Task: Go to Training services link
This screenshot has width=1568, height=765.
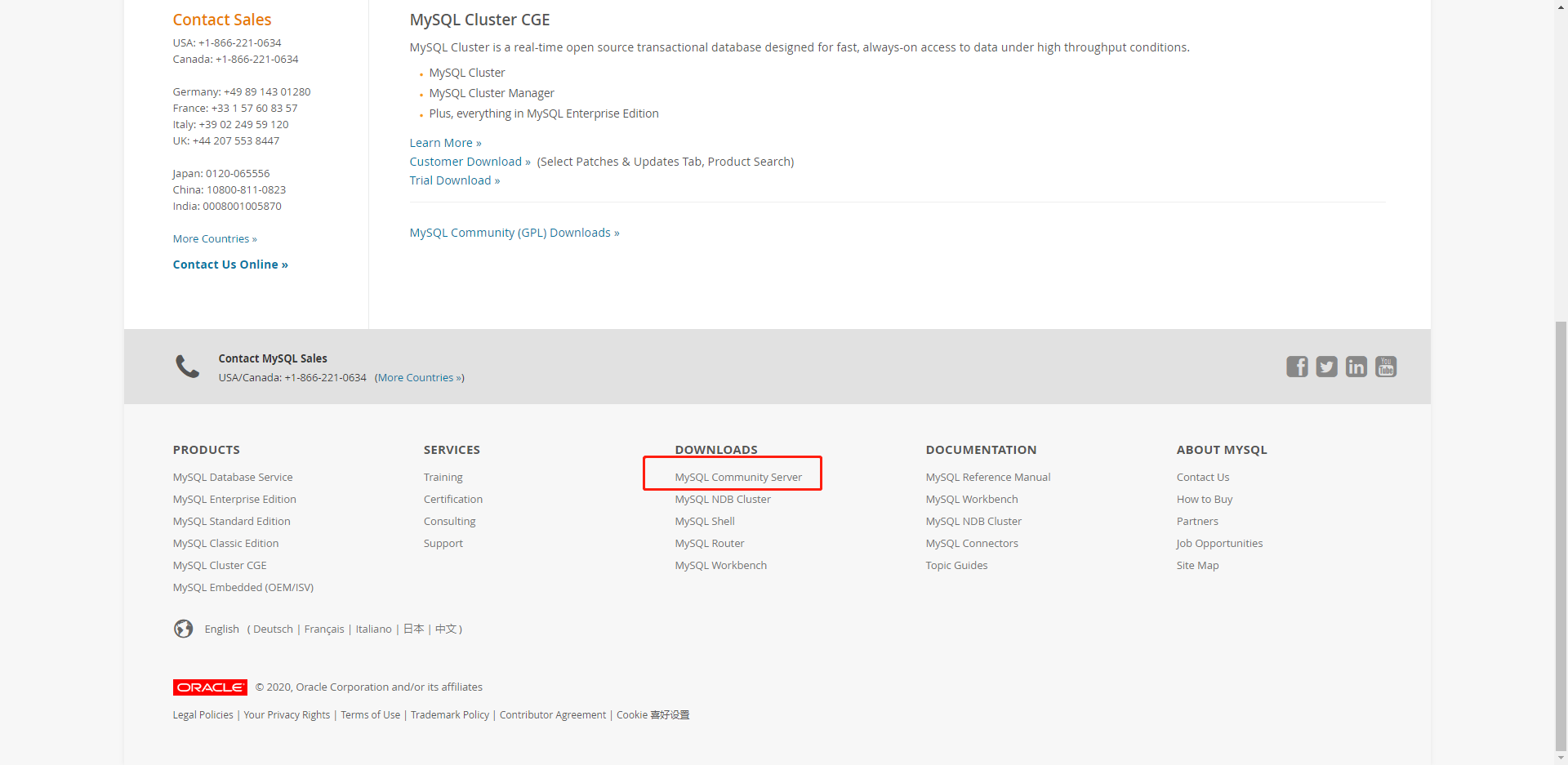Action: click(x=443, y=478)
